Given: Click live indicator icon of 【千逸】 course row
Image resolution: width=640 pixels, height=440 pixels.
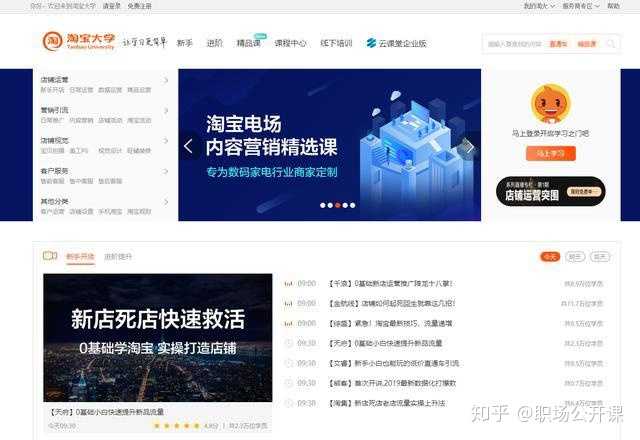Looking at the screenshot, I should pyautogui.click(x=288, y=284).
